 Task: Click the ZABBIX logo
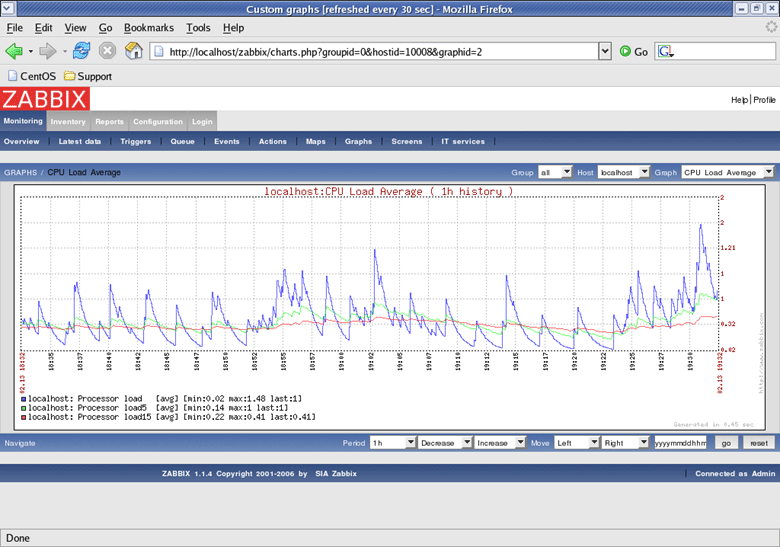tap(45, 98)
